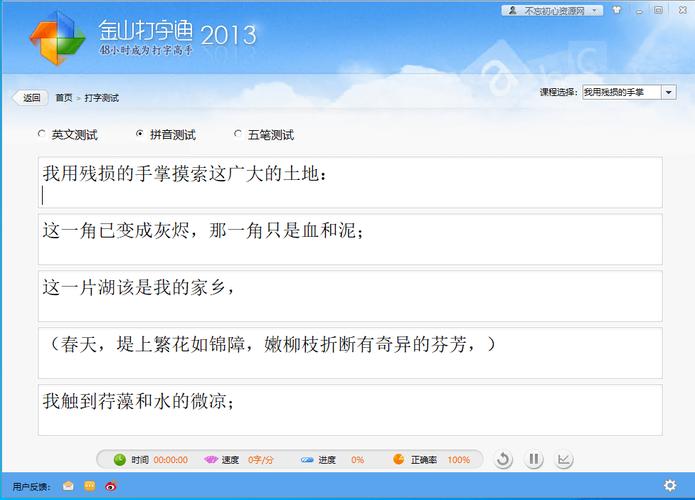Pause the typing test
The height and width of the screenshot is (500, 695).
click(x=534, y=459)
